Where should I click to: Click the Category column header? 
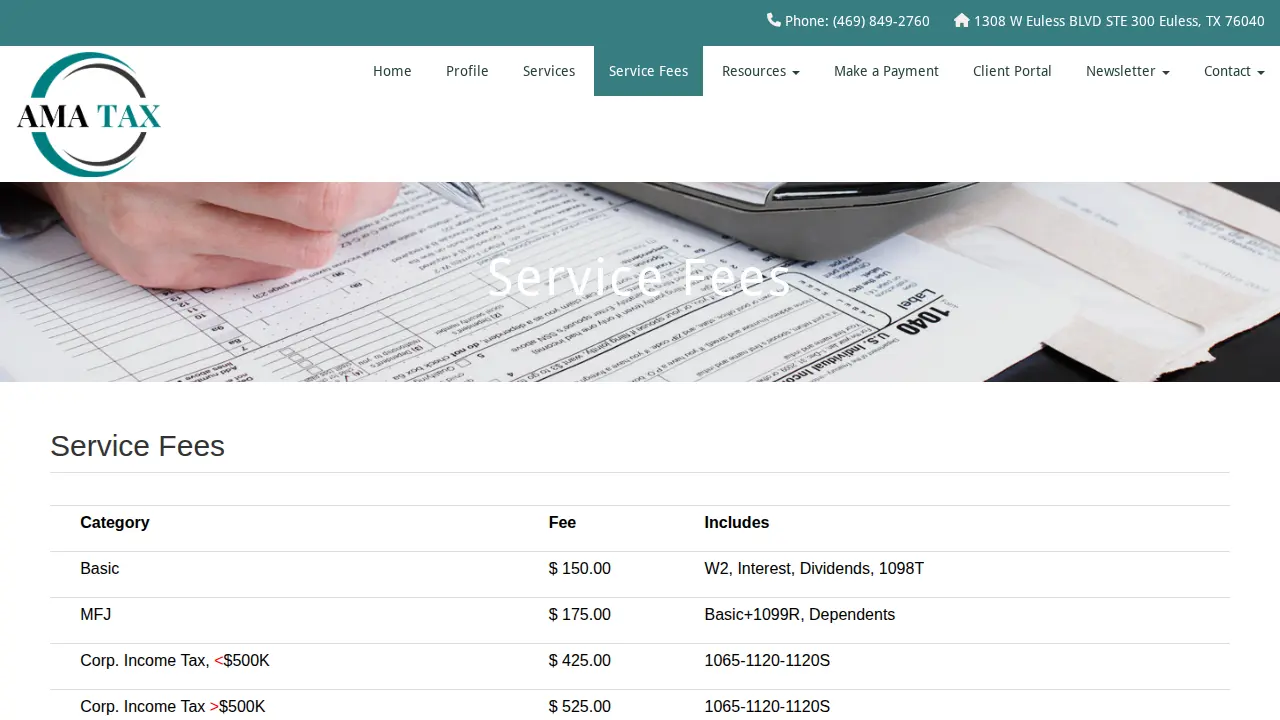[115, 522]
